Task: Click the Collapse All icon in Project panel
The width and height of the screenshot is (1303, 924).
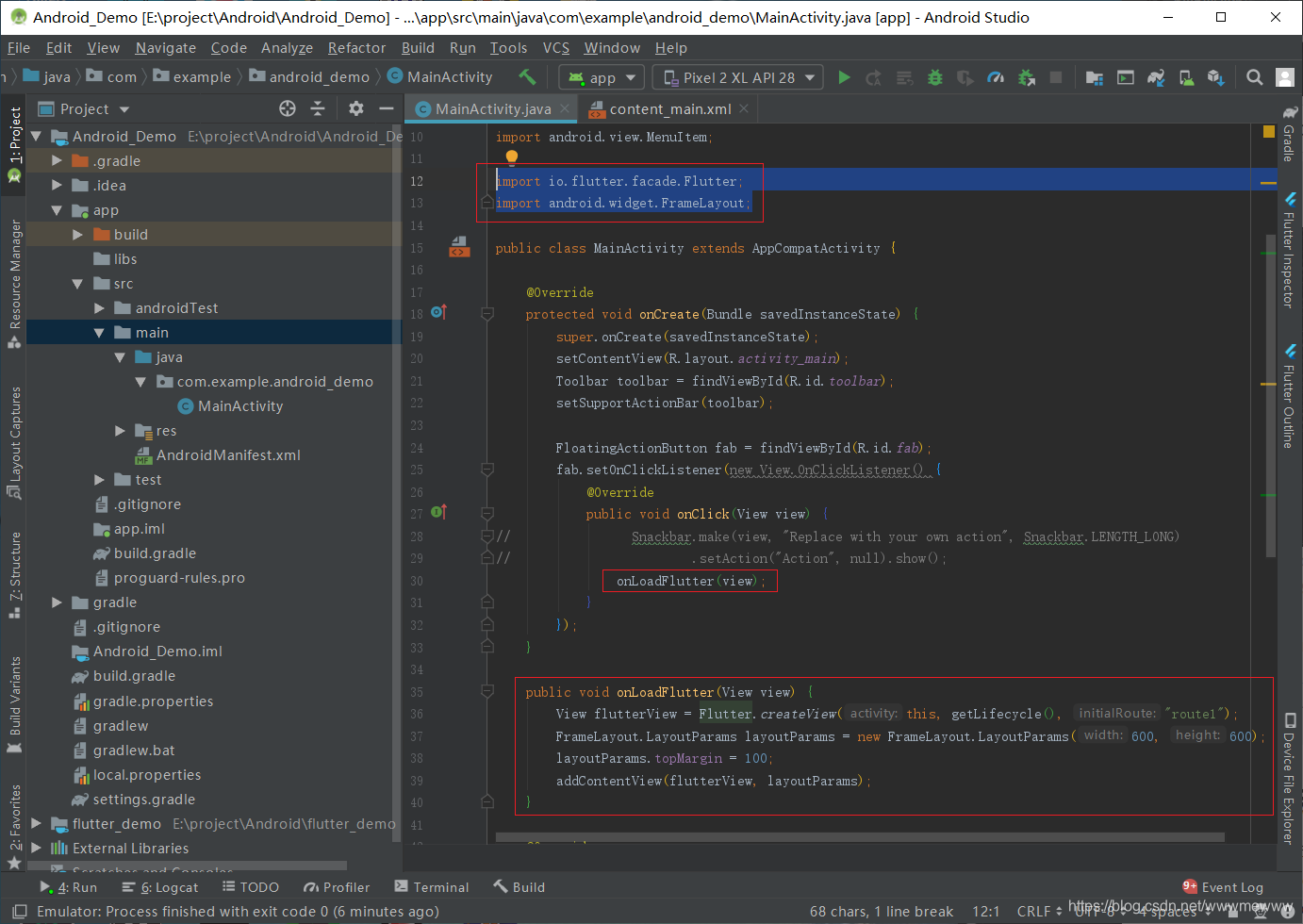Action: coord(318,108)
